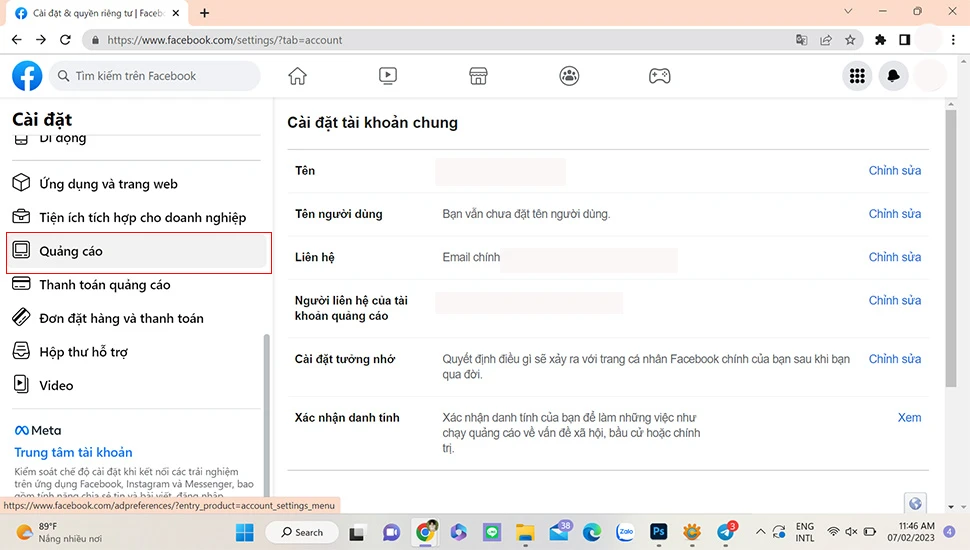Open the weather widget 89°F
This screenshot has width=970, height=550.
59,532
